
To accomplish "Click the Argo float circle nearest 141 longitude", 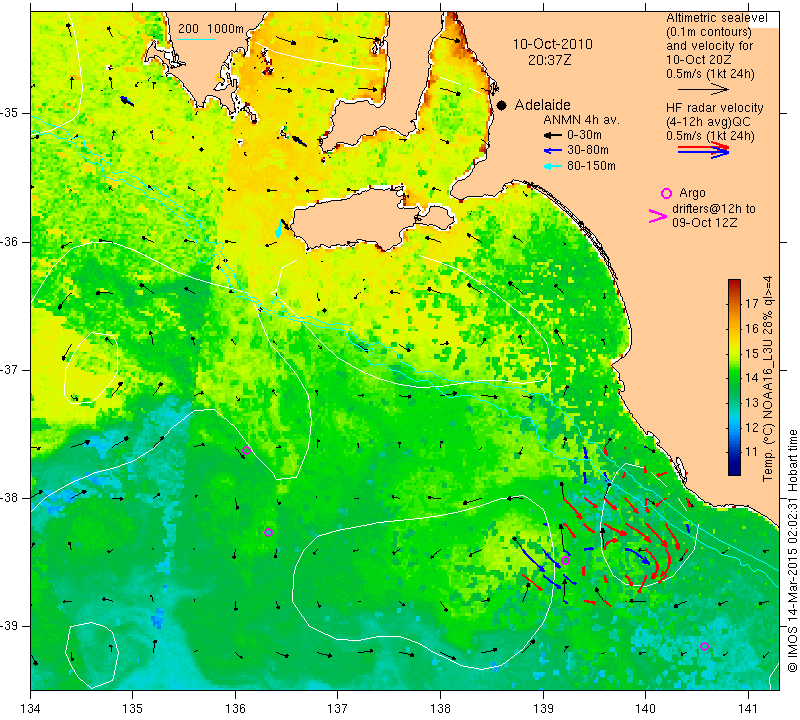I will pyautogui.click(x=704, y=647).
